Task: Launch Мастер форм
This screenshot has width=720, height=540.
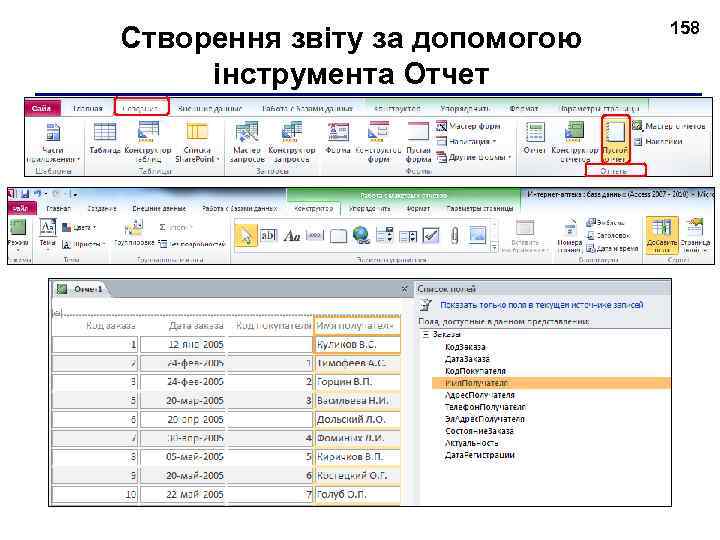Action: tap(469, 126)
